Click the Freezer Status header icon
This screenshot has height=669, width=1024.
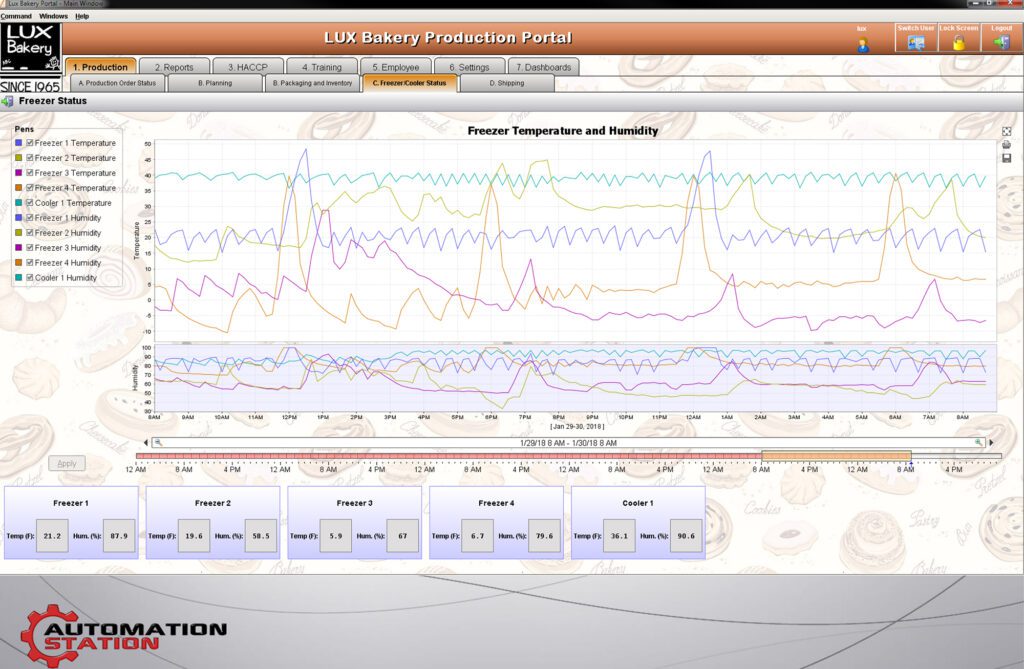pyautogui.click(x=8, y=101)
